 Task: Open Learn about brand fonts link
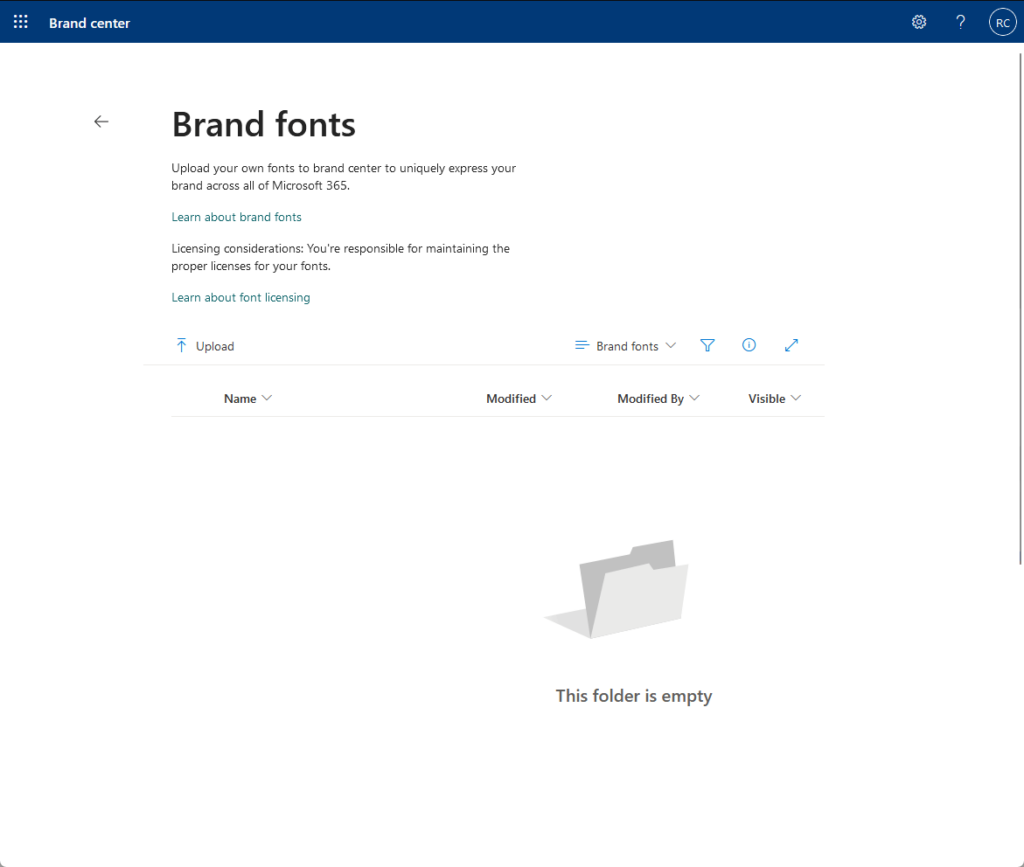pyautogui.click(x=236, y=217)
